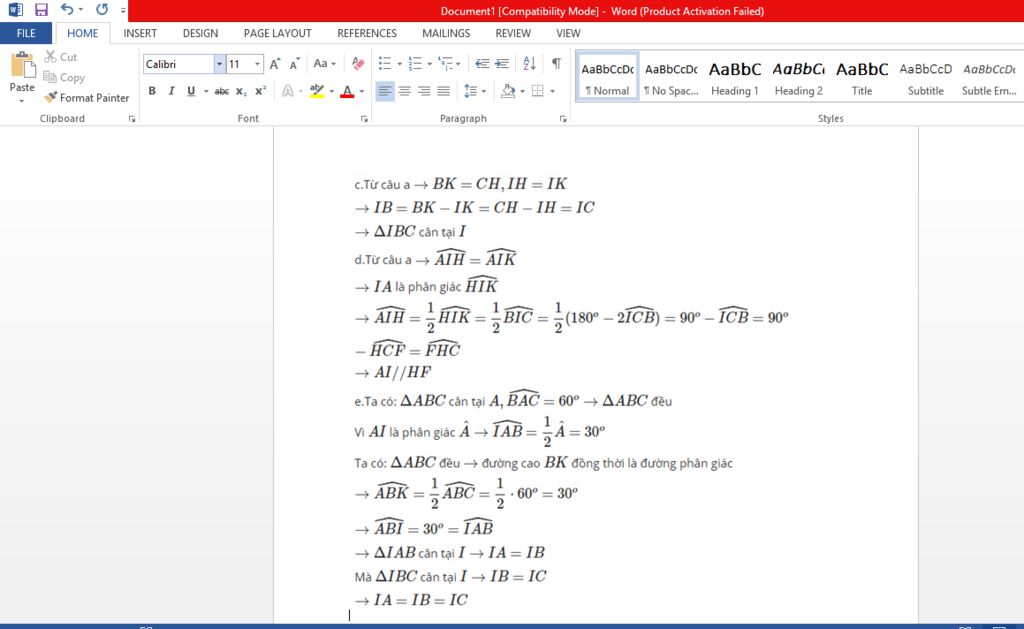Open the font color dropdown arrow

[362, 91]
